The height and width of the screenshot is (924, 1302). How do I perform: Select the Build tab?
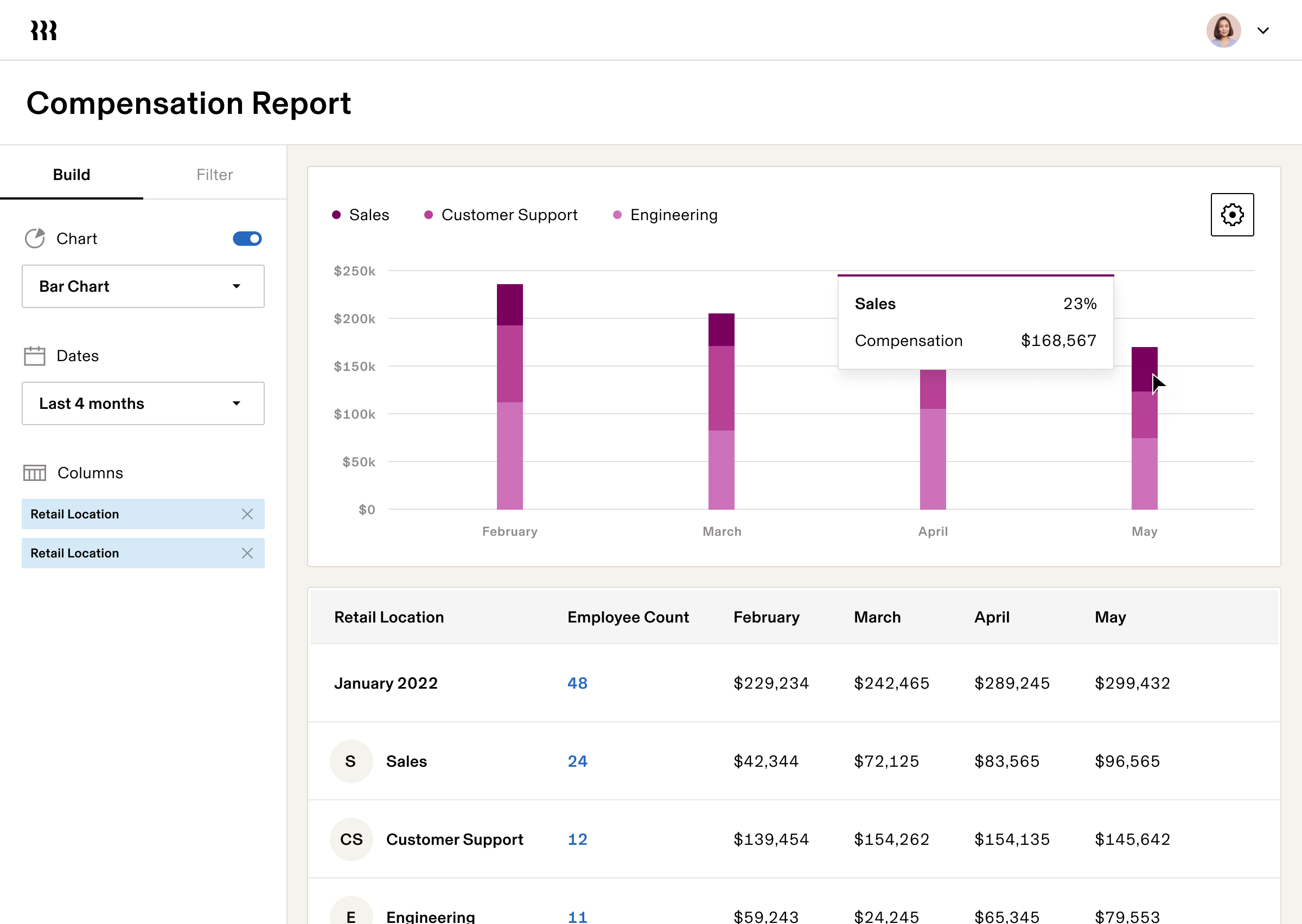[x=72, y=175]
